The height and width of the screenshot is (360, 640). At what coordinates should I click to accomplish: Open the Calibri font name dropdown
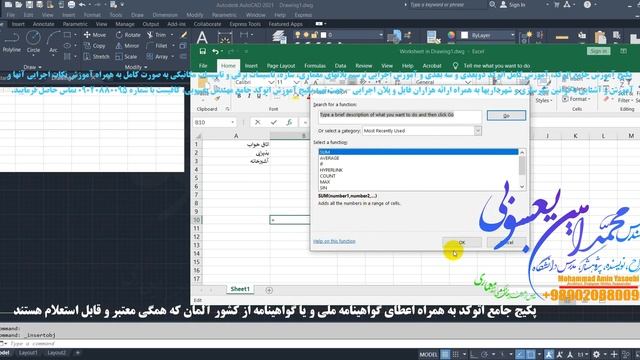271,82
